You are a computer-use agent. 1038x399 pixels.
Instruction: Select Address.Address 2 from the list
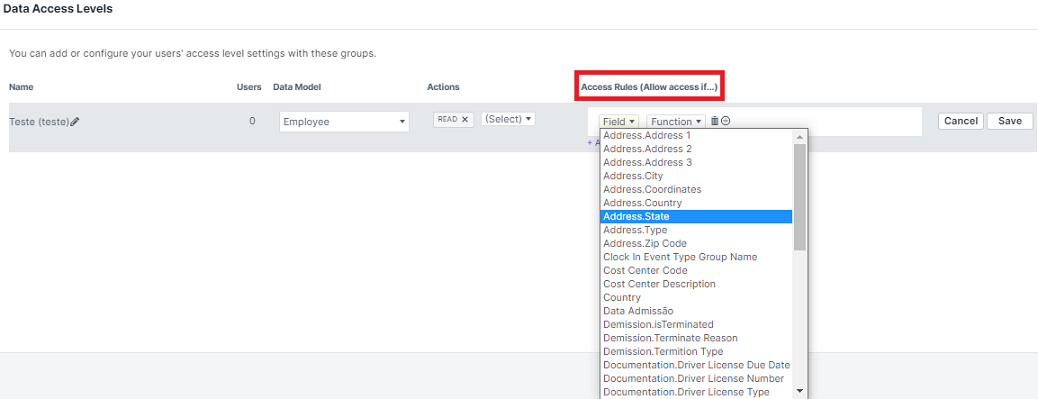click(x=696, y=149)
